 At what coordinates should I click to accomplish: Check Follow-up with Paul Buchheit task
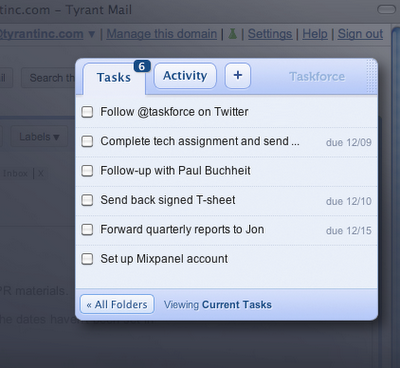click(87, 171)
